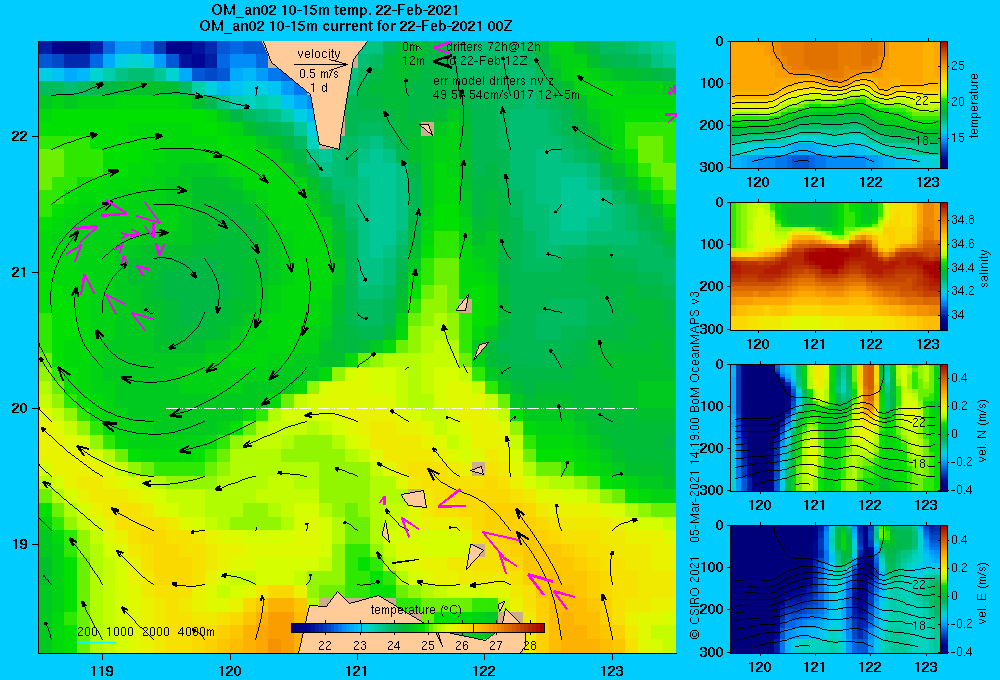
Task: Click the "0.5 m/s" velocity scale text
Action: [x=319, y=74]
